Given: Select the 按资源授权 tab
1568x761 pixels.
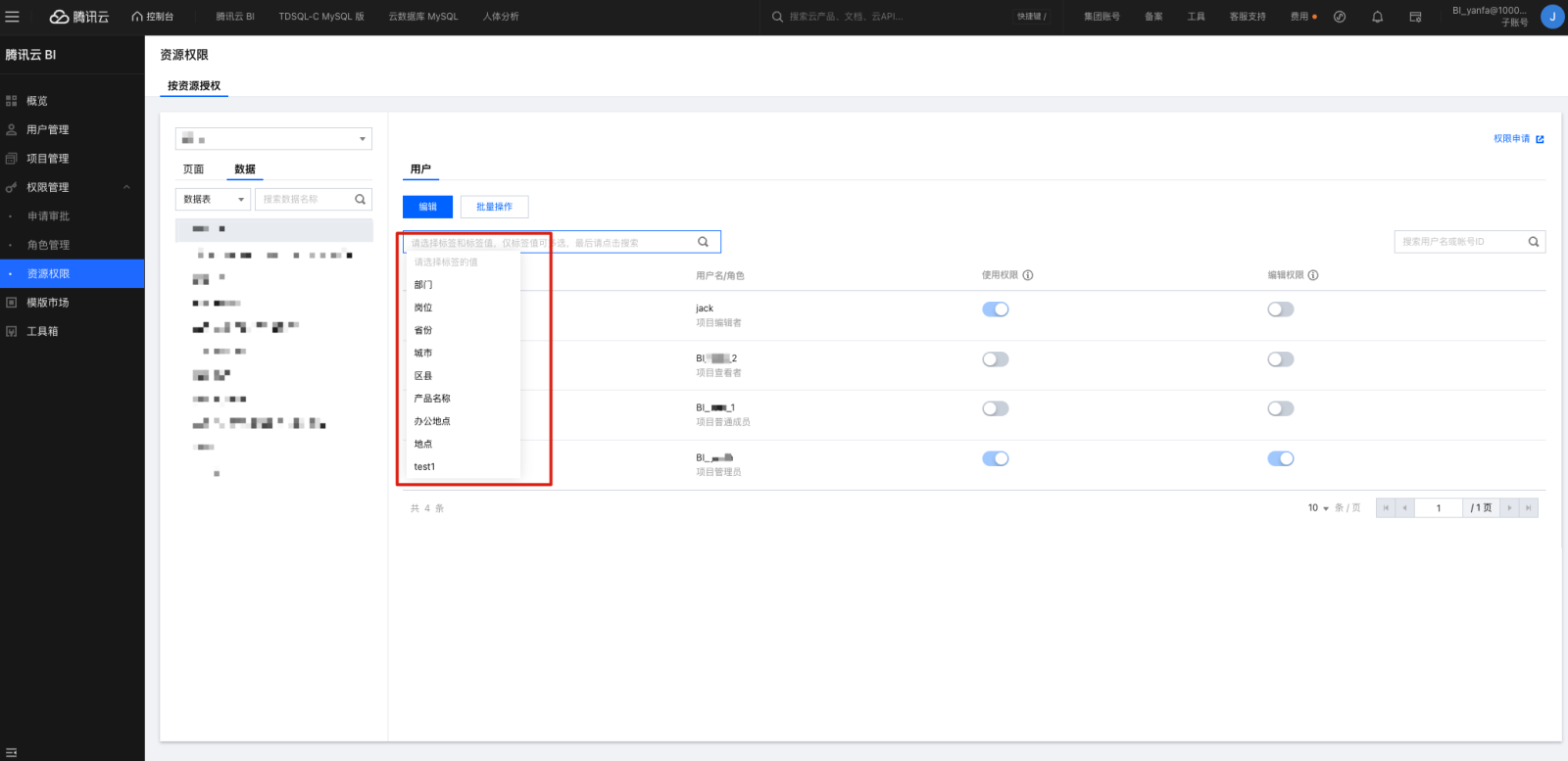Looking at the screenshot, I should point(194,86).
